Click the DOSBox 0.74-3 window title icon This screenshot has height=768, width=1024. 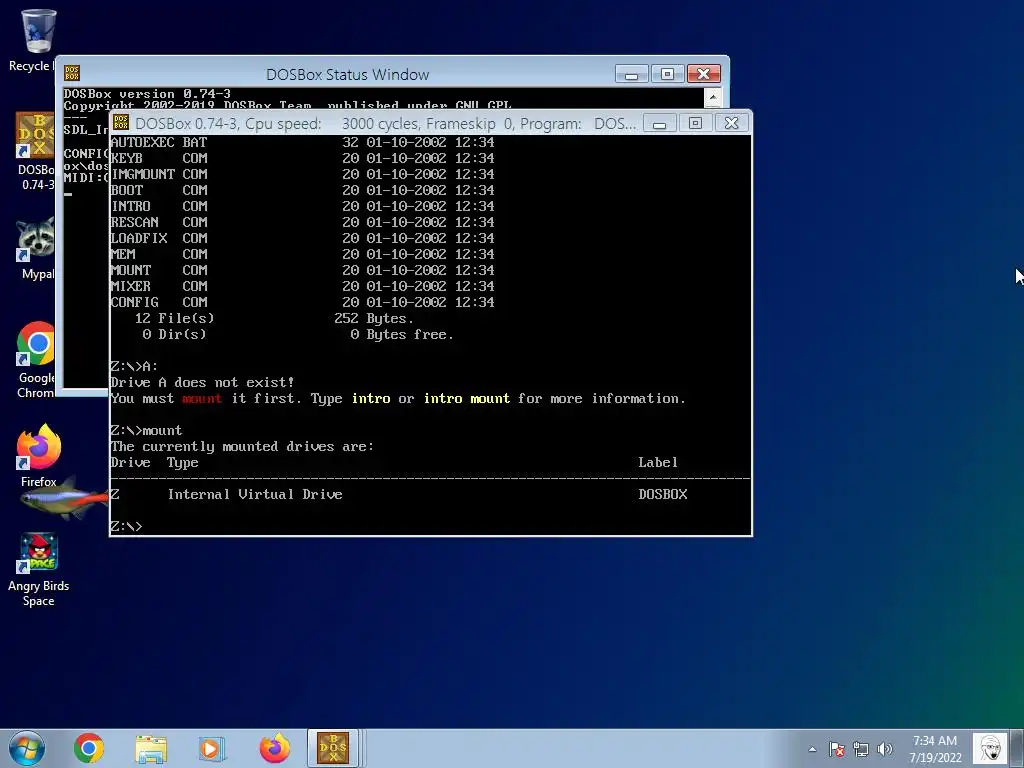121,122
